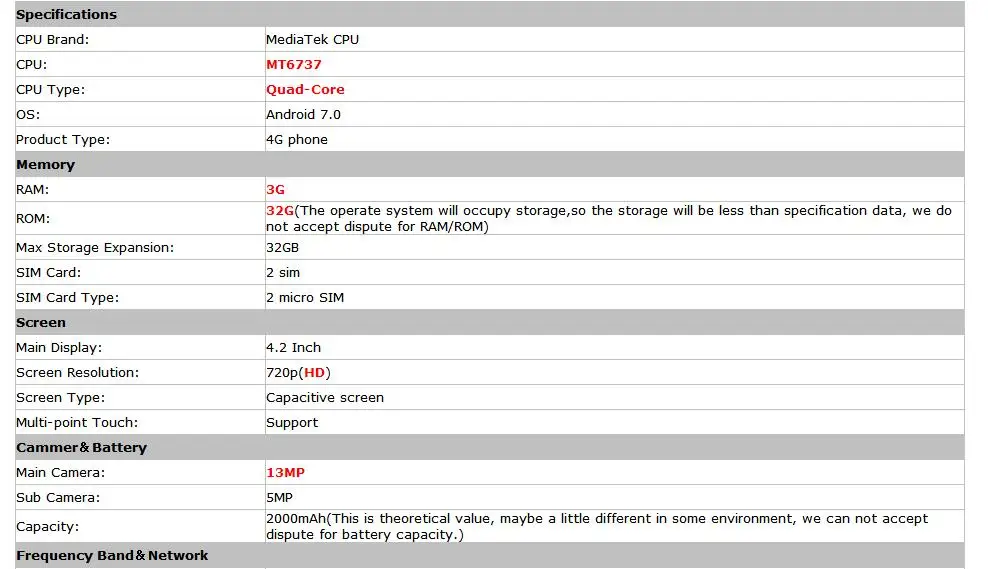Click the red 32G ROM text
The image size is (988, 569).
click(280, 210)
